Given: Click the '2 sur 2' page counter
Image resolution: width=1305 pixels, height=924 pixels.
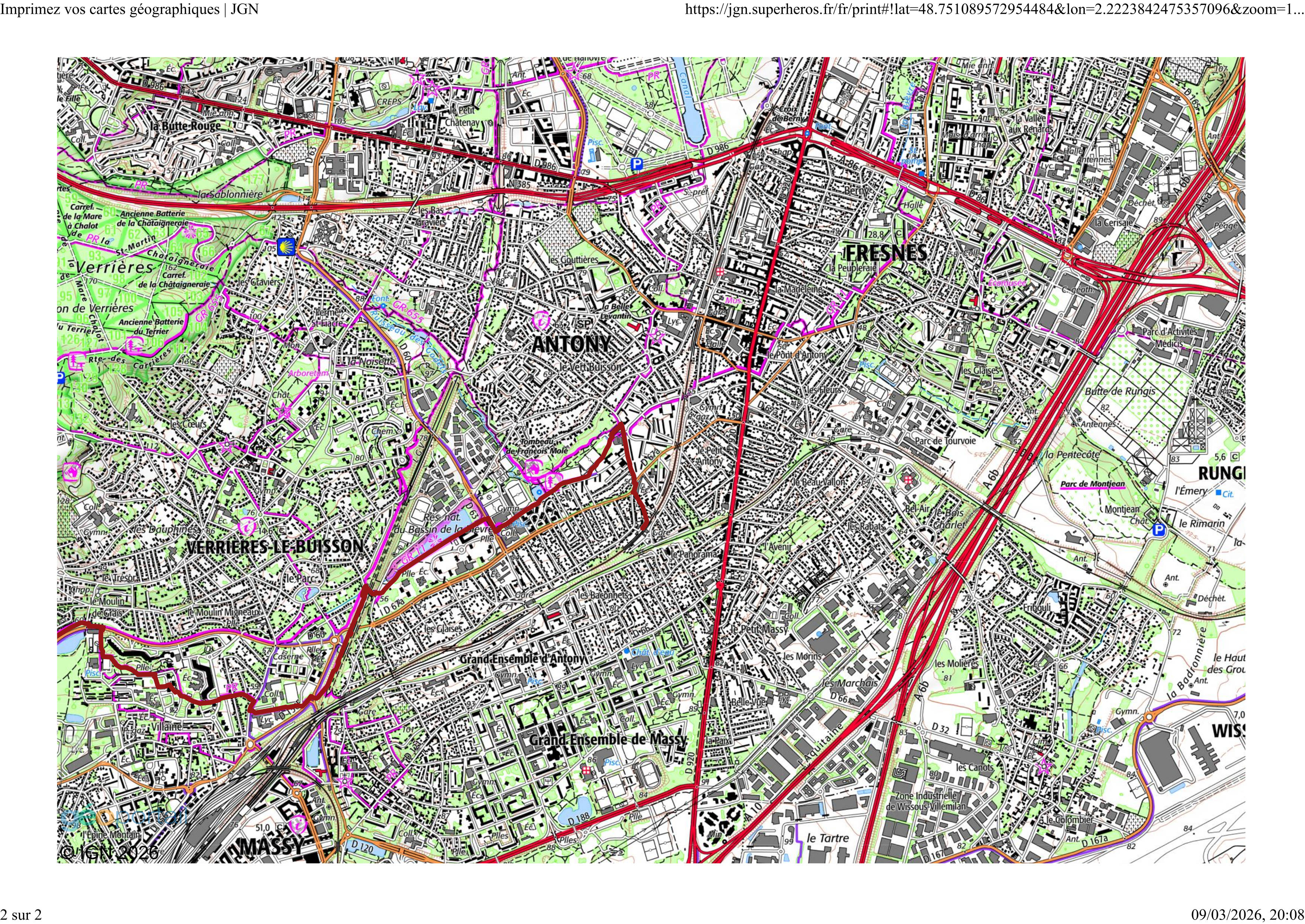Looking at the screenshot, I should click(x=21, y=914).
